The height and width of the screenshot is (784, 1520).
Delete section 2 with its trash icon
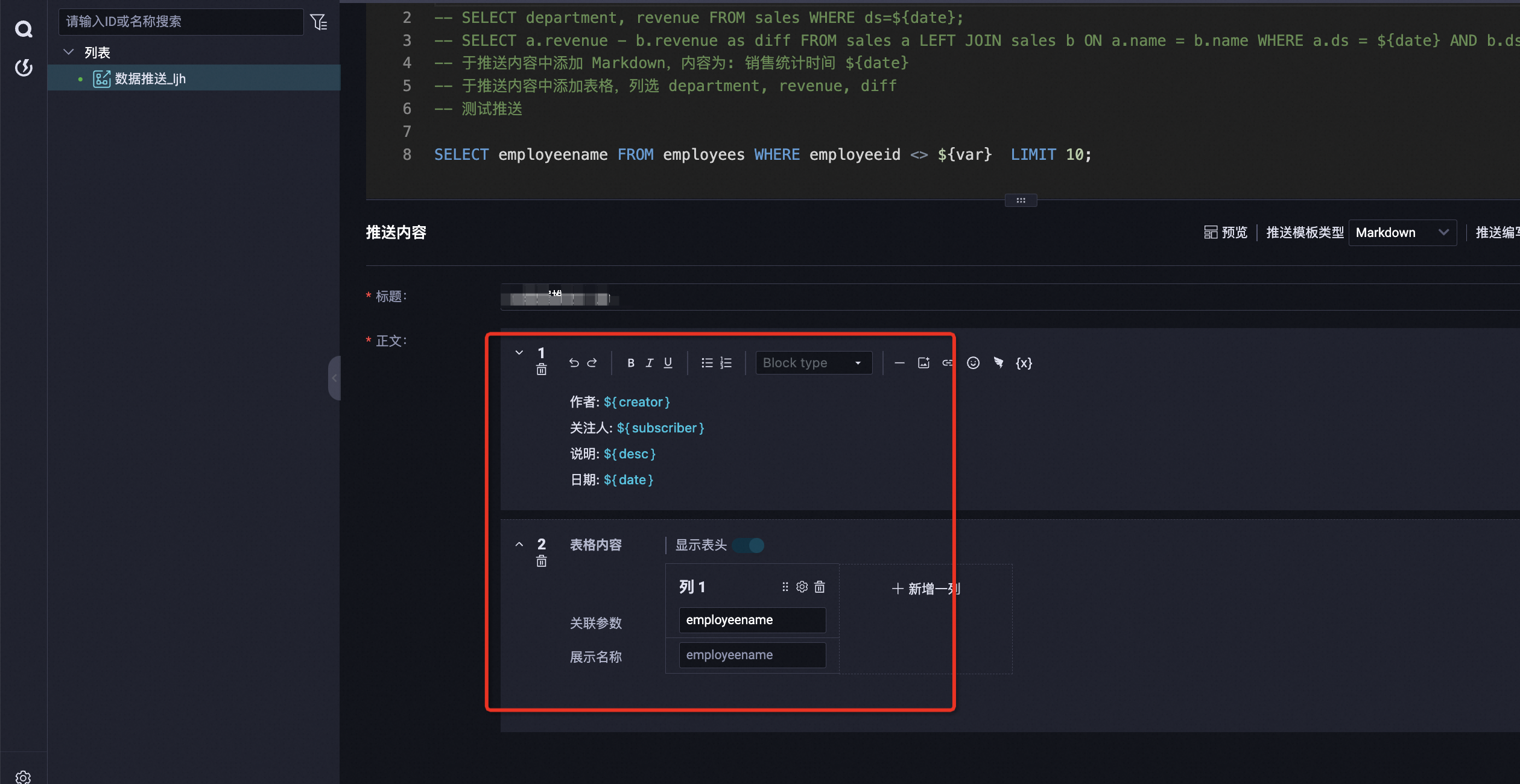coord(542,561)
